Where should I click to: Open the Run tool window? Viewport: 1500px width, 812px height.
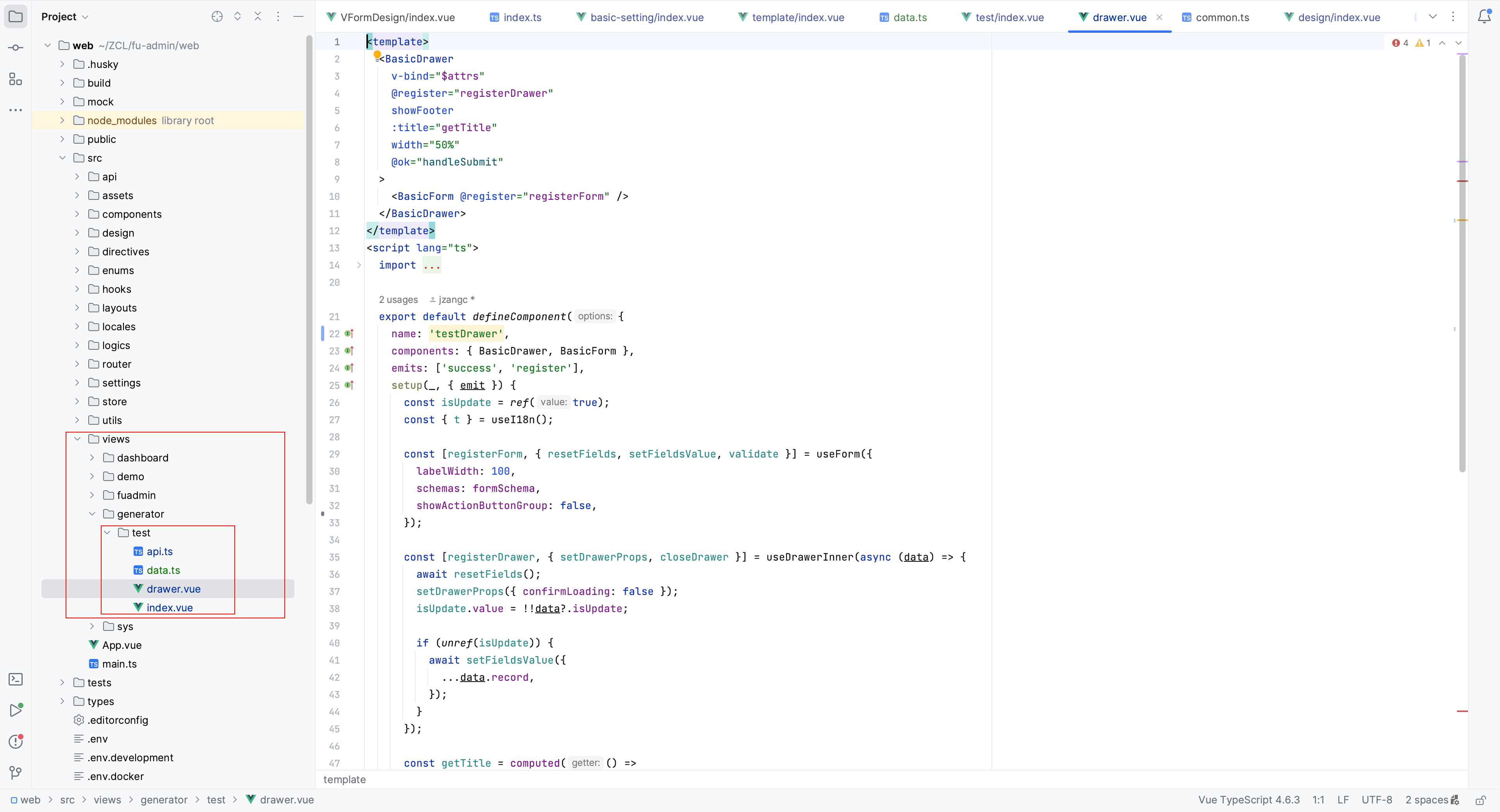pyautogui.click(x=16, y=710)
